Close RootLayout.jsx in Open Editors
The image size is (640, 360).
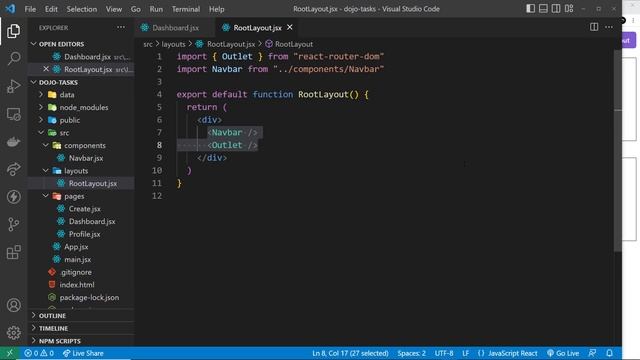coord(46,69)
